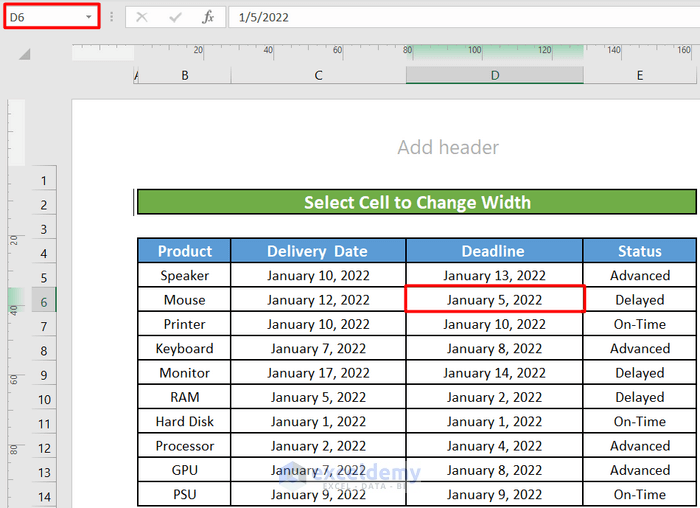Click the Deadline column header cell
The height and width of the screenshot is (508, 700).
494,251
